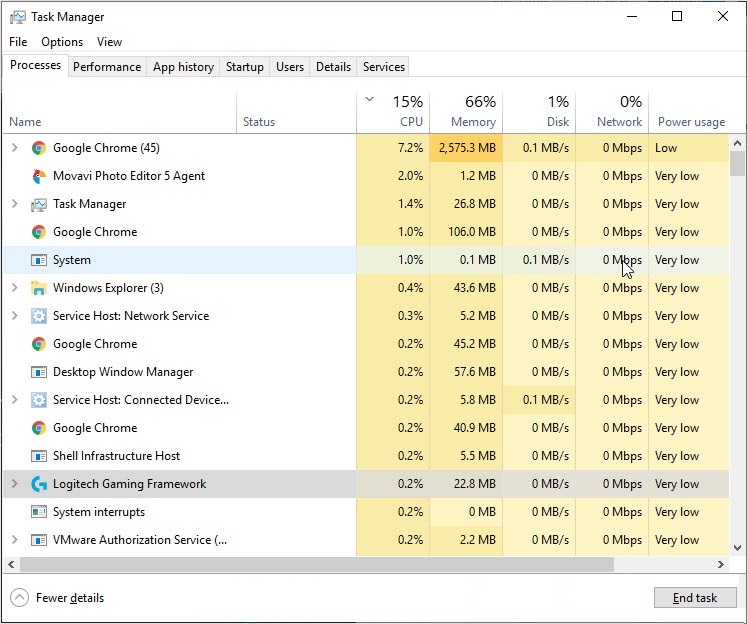Click the Chrome icon in the 106.0 MB row
Screen dimensions: 748x624
pos(39,232)
